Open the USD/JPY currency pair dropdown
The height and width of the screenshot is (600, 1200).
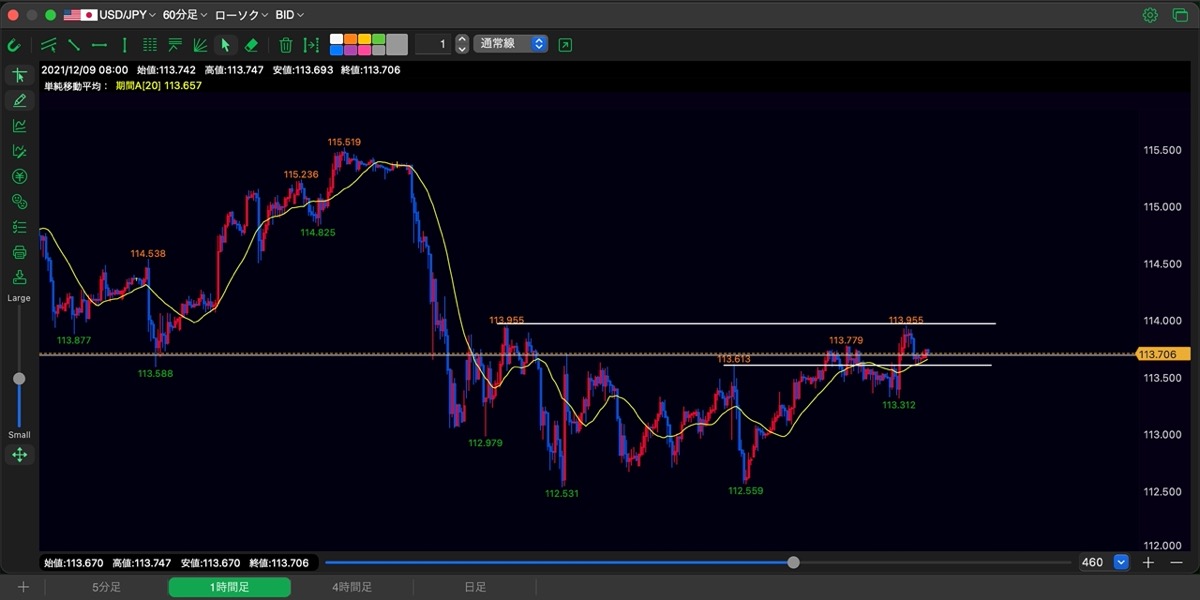pos(110,15)
